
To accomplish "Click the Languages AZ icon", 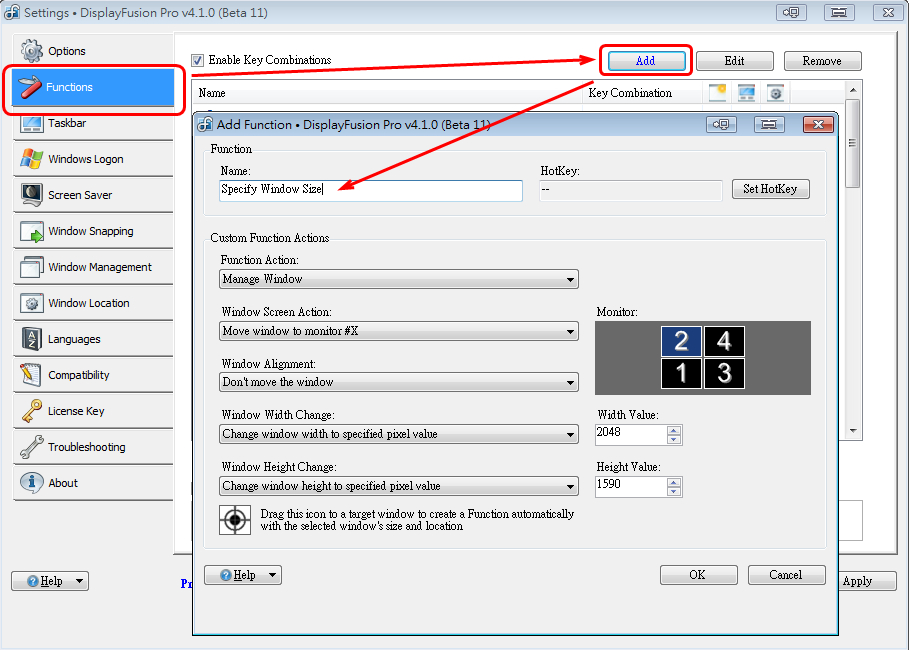I will tap(32, 339).
